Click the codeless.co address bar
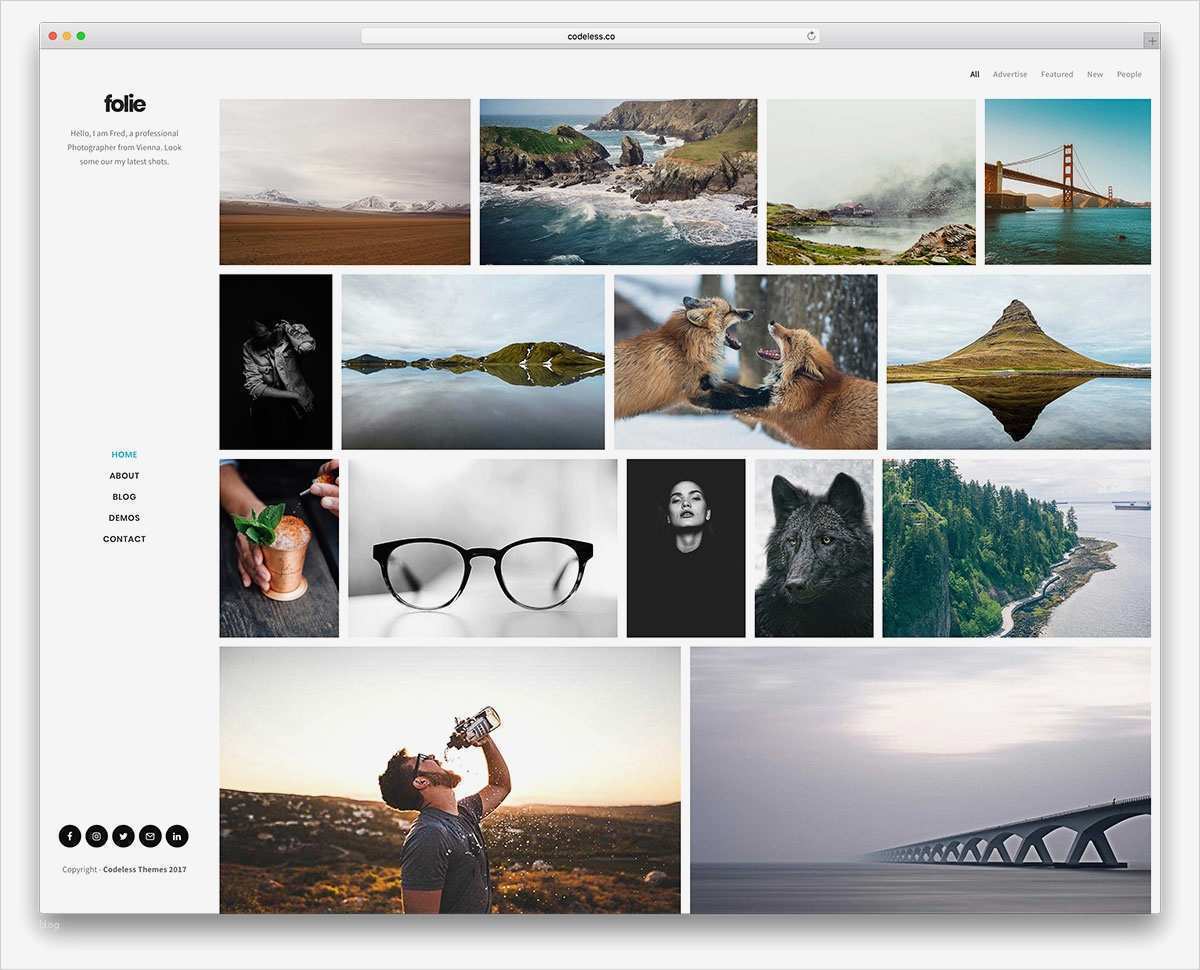Image resolution: width=1200 pixels, height=970 pixels. point(590,36)
